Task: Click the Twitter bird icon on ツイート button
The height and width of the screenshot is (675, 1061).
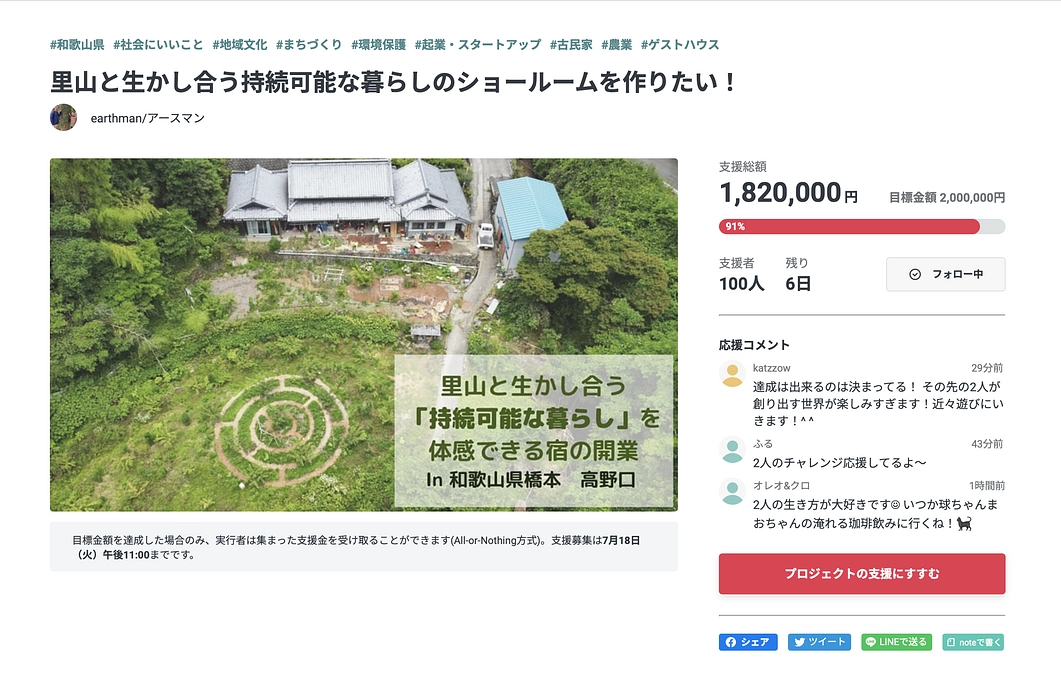Action: (798, 643)
